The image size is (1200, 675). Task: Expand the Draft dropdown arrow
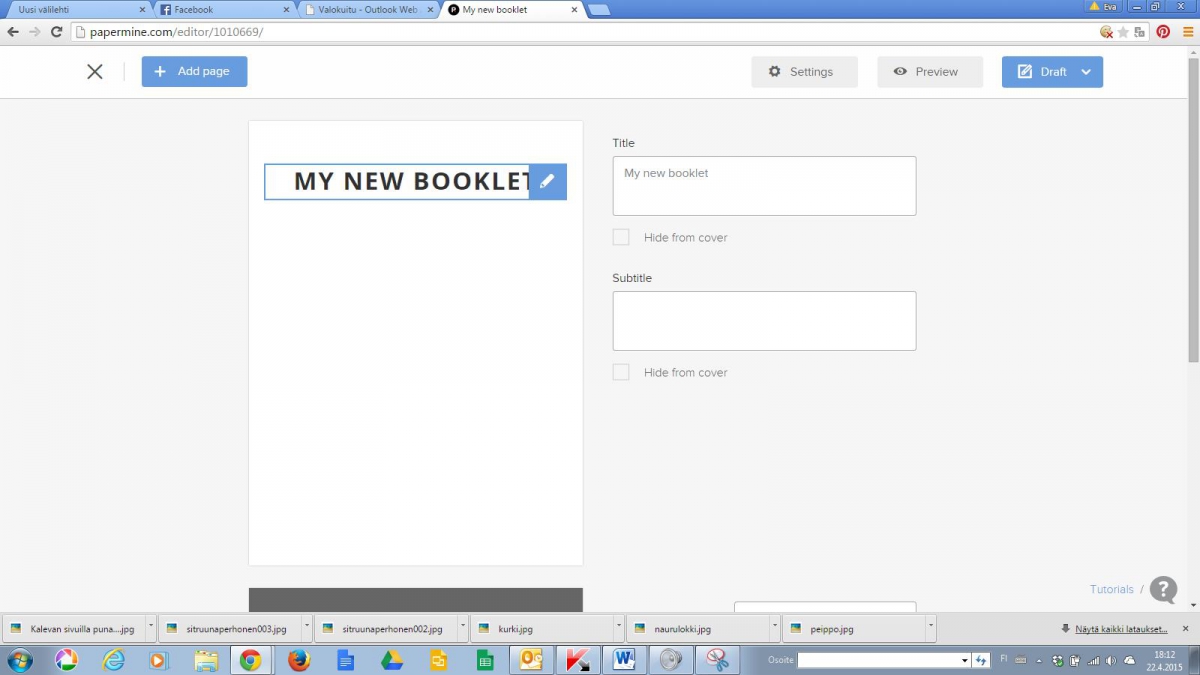(x=1086, y=72)
